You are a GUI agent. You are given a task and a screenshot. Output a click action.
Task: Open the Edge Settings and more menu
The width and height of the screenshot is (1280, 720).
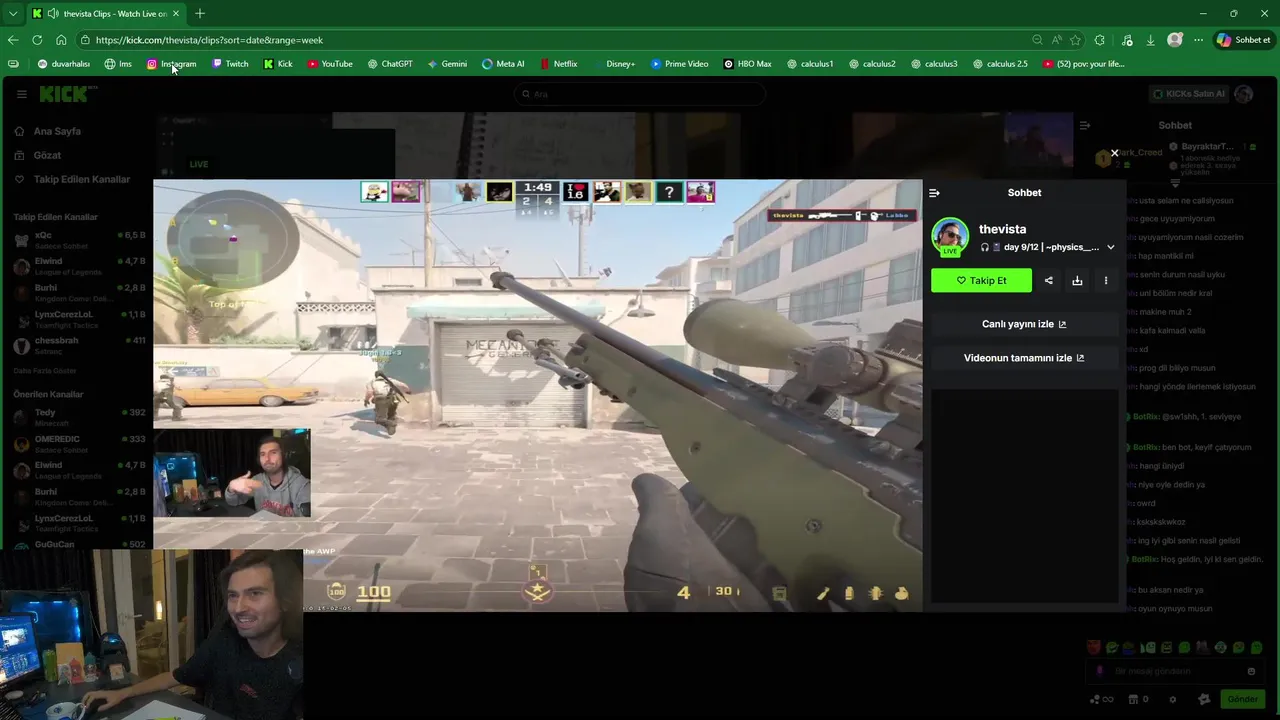pos(1198,40)
